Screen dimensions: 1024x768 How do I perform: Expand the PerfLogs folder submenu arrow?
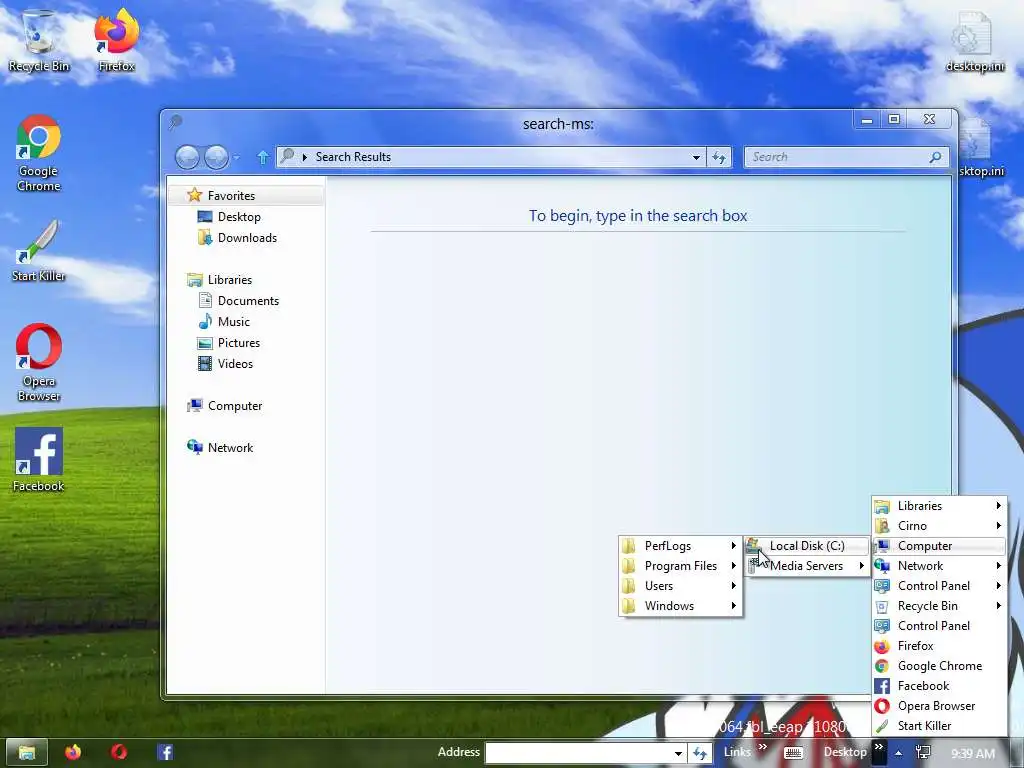coord(733,546)
